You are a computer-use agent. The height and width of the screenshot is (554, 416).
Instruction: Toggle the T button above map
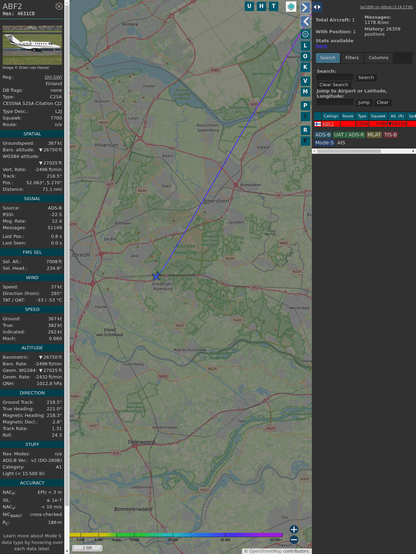(274, 6)
